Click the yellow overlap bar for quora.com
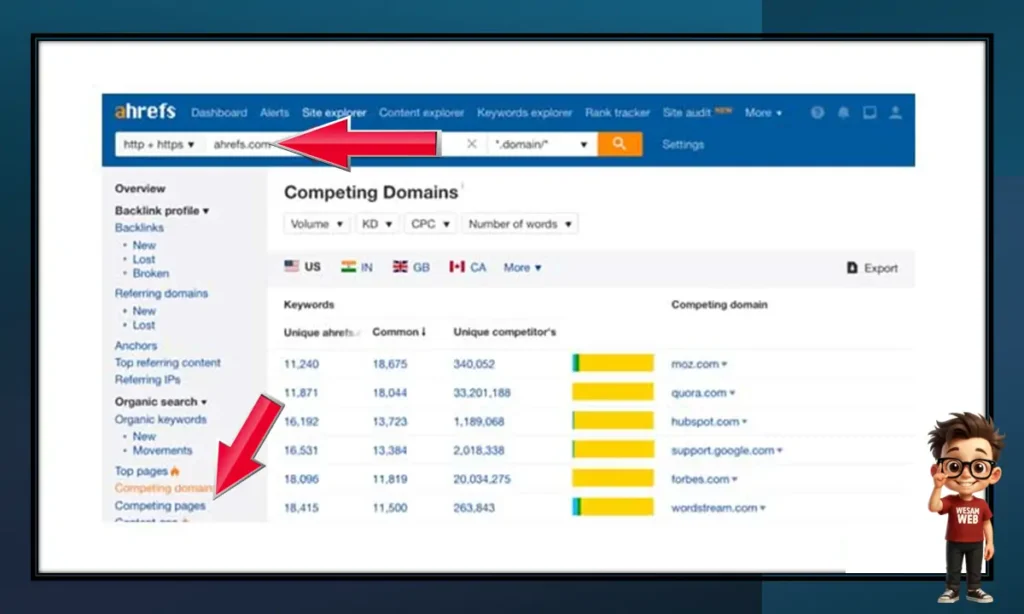This screenshot has height=614, width=1024. [x=613, y=393]
